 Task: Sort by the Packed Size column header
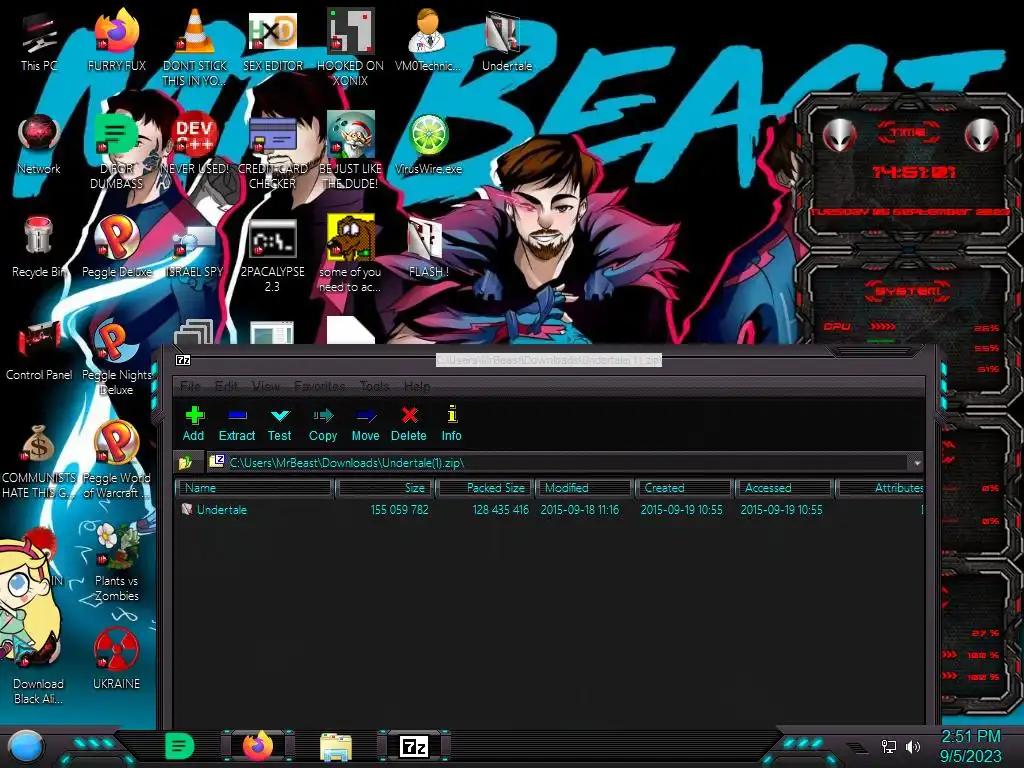tap(485, 488)
